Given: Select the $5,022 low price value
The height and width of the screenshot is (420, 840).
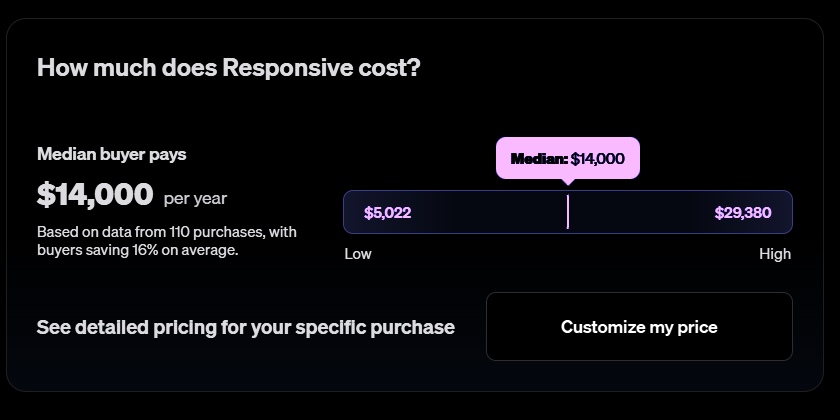Looking at the screenshot, I should coord(388,213).
